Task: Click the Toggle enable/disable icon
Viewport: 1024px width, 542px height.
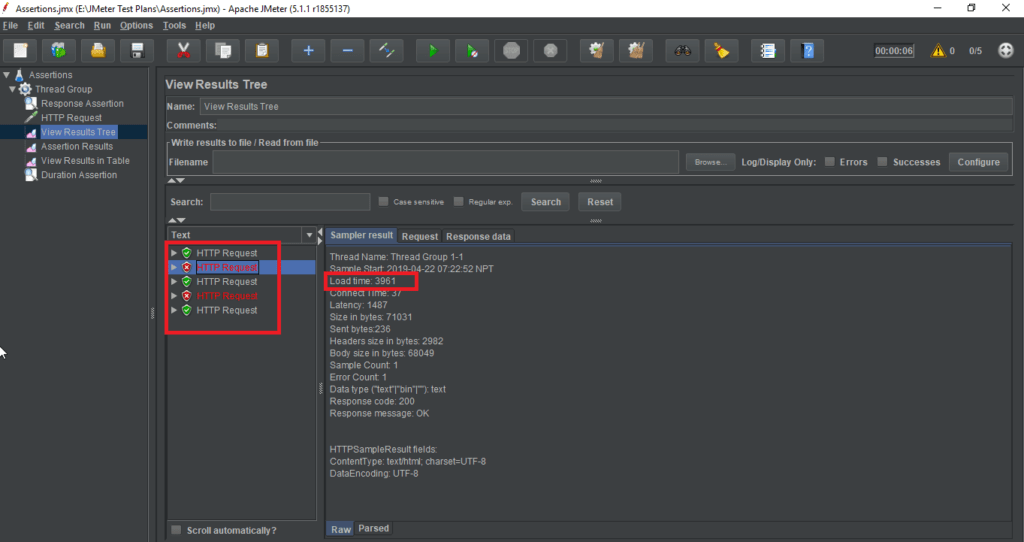Action: click(x=387, y=51)
